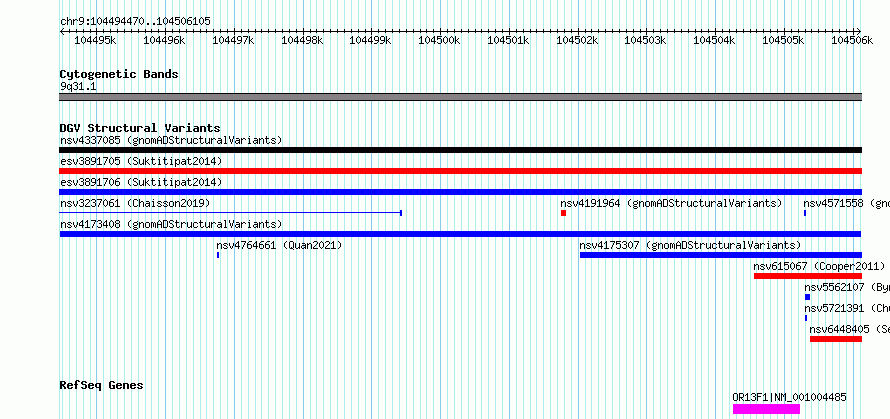Click the nsv615067 red variant bar
The width and height of the screenshot is (890, 419).
[808, 276]
